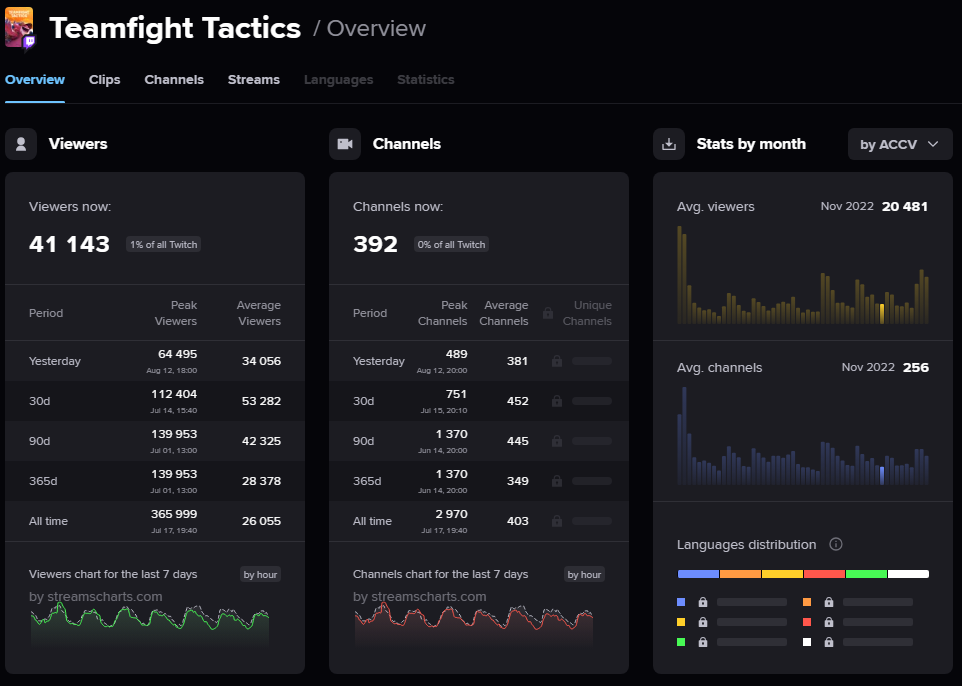
Task: Click the lock next to green language square
Action: tap(703, 642)
